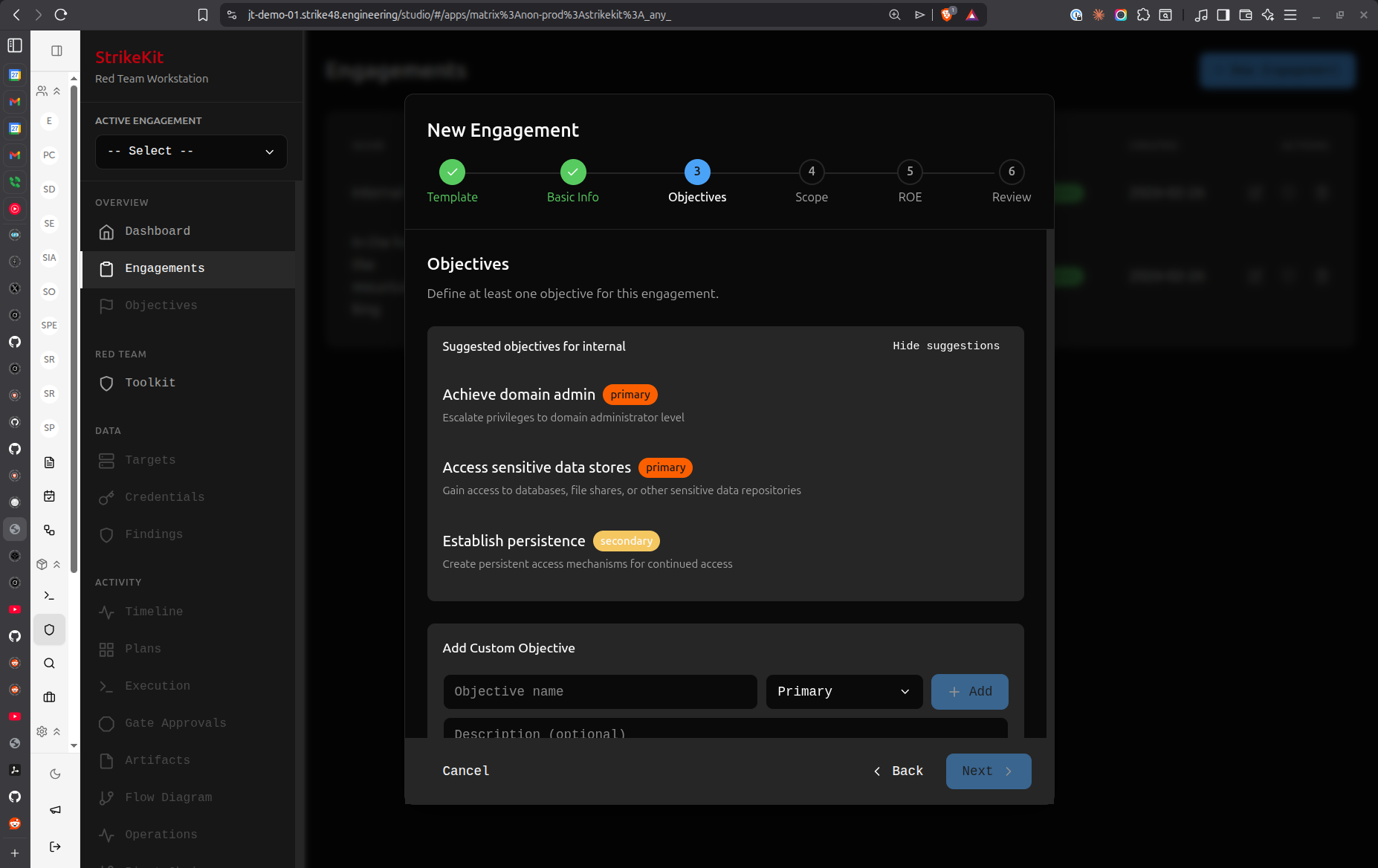The image size is (1378, 868).
Task: Go Back to the previous wizard step
Action: (898, 771)
